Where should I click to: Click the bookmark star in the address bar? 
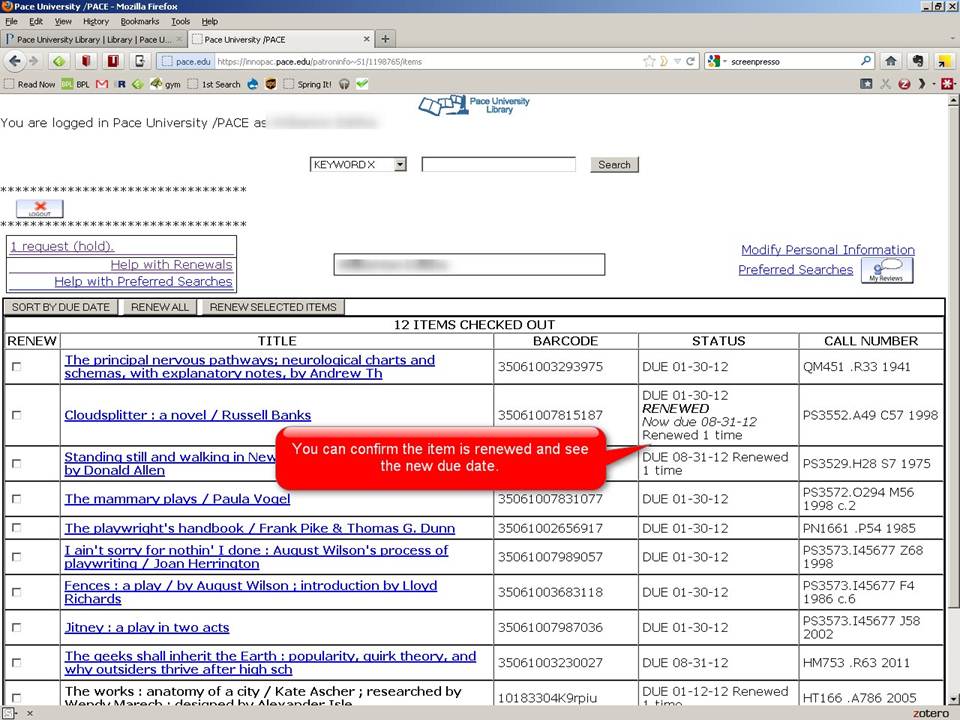649,61
